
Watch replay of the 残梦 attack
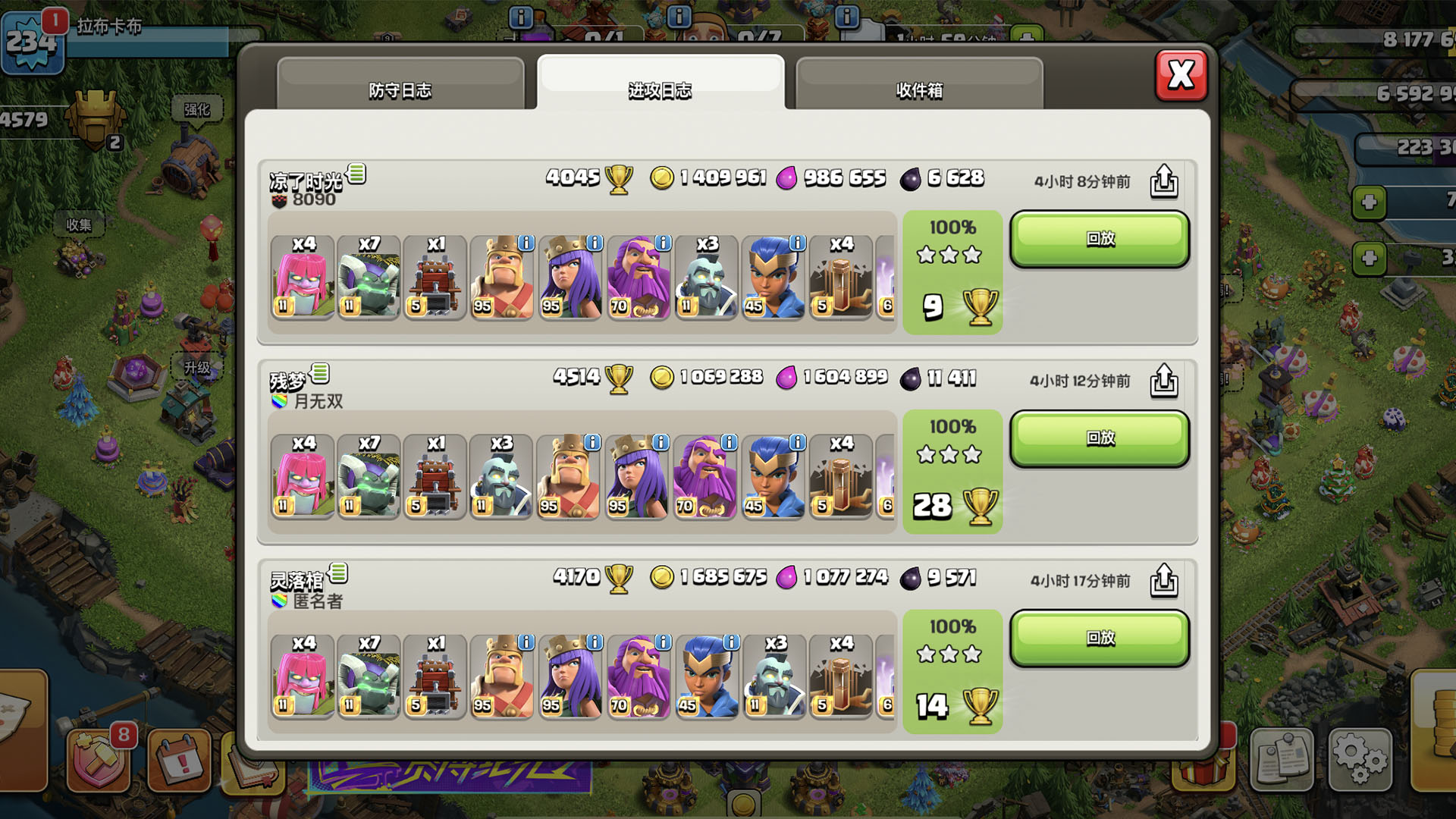[x=1100, y=438]
